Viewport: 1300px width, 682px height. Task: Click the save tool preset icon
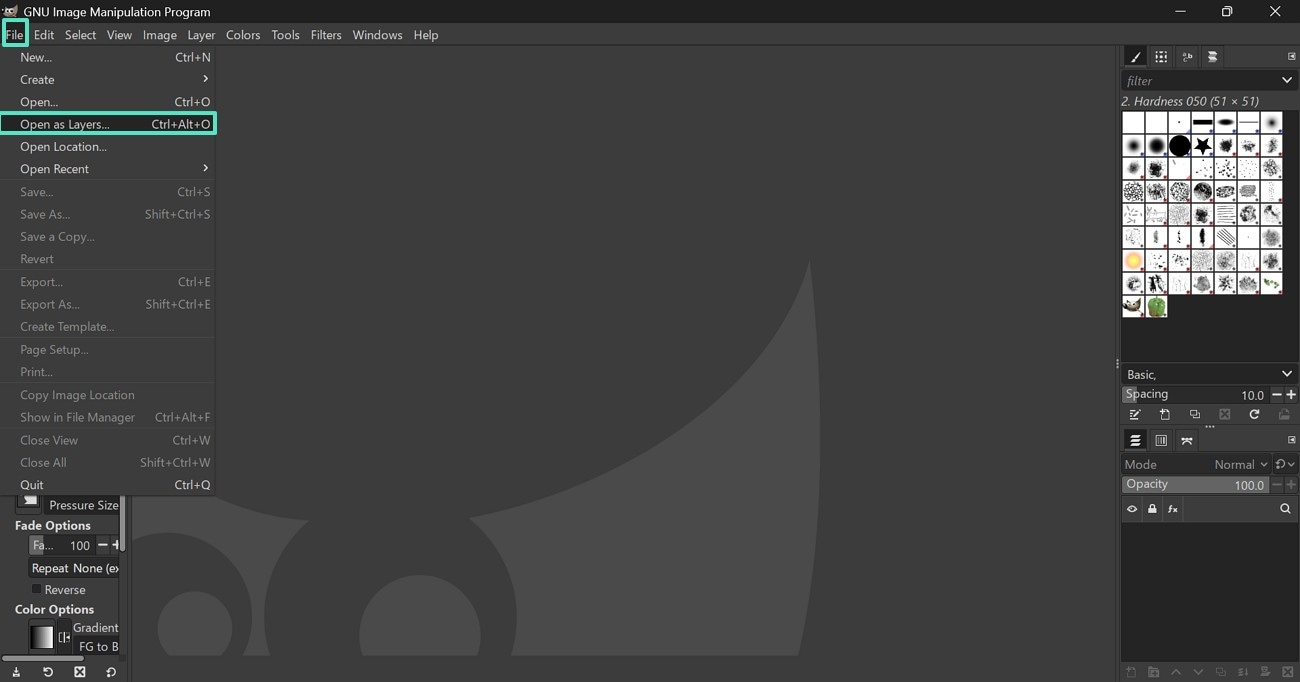(16, 672)
